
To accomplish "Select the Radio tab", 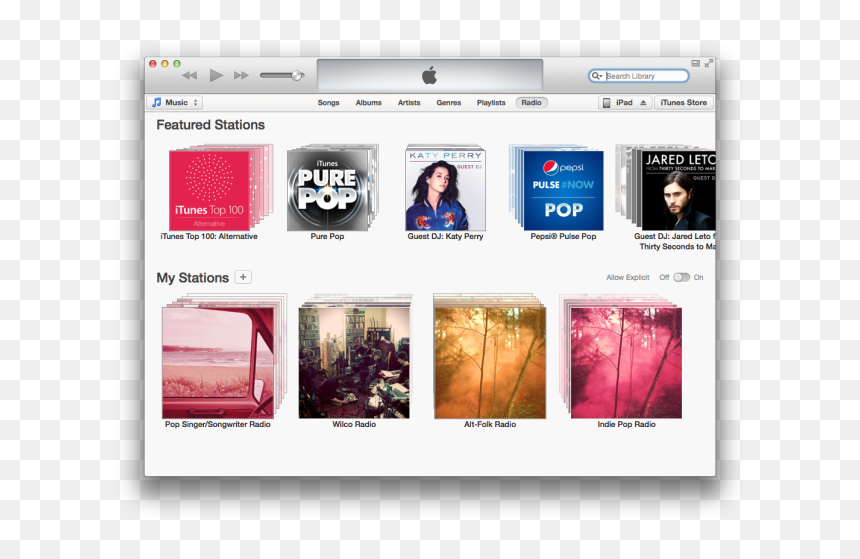I will 531,103.
